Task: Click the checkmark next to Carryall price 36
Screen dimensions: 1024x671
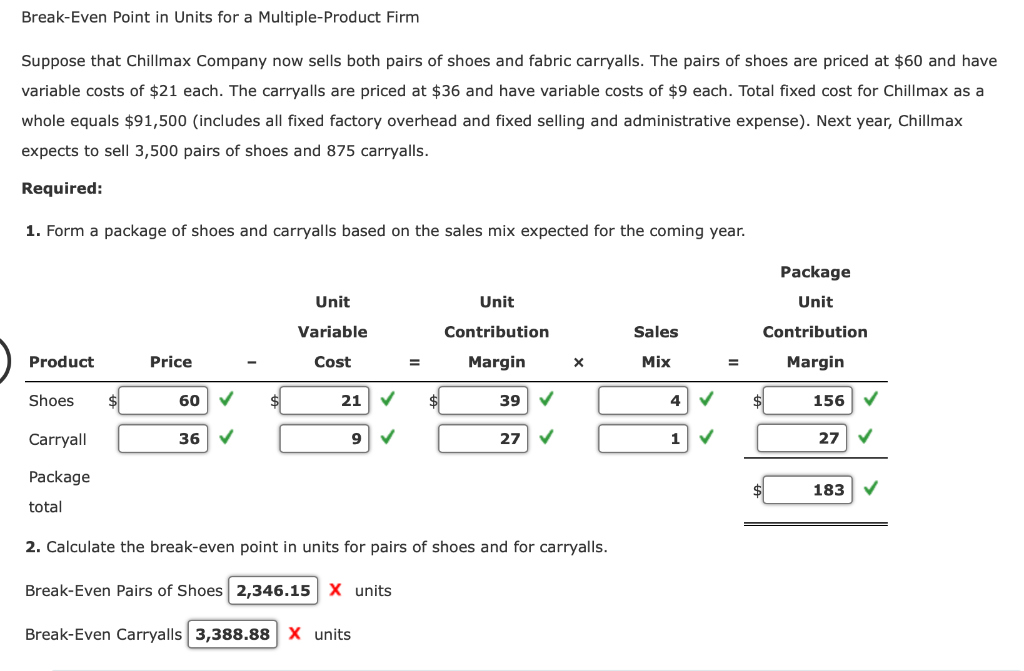Action: pos(225,438)
